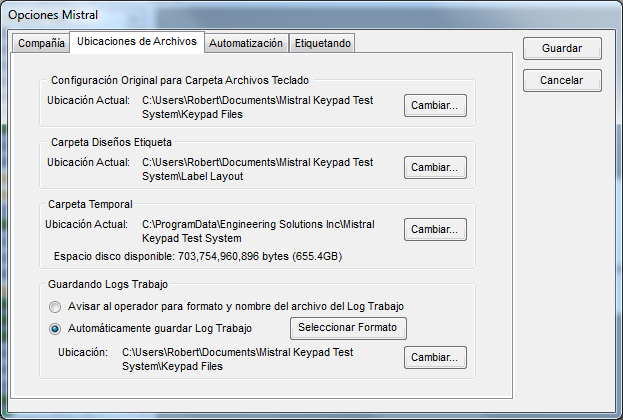Change the Carpeta Temporal folder location
The width and height of the screenshot is (623, 420).
(x=435, y=229)
